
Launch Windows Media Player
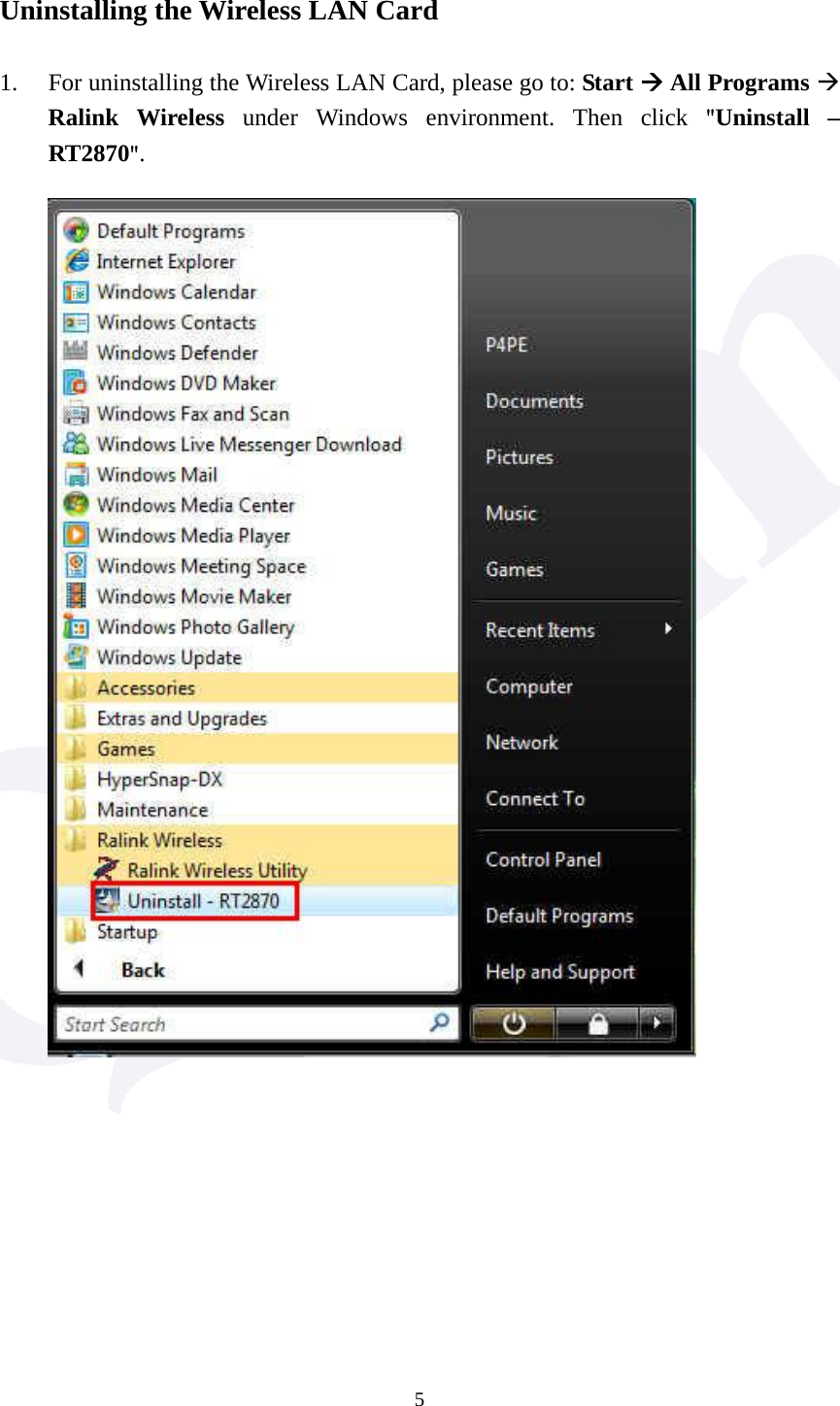click(192, 535)
